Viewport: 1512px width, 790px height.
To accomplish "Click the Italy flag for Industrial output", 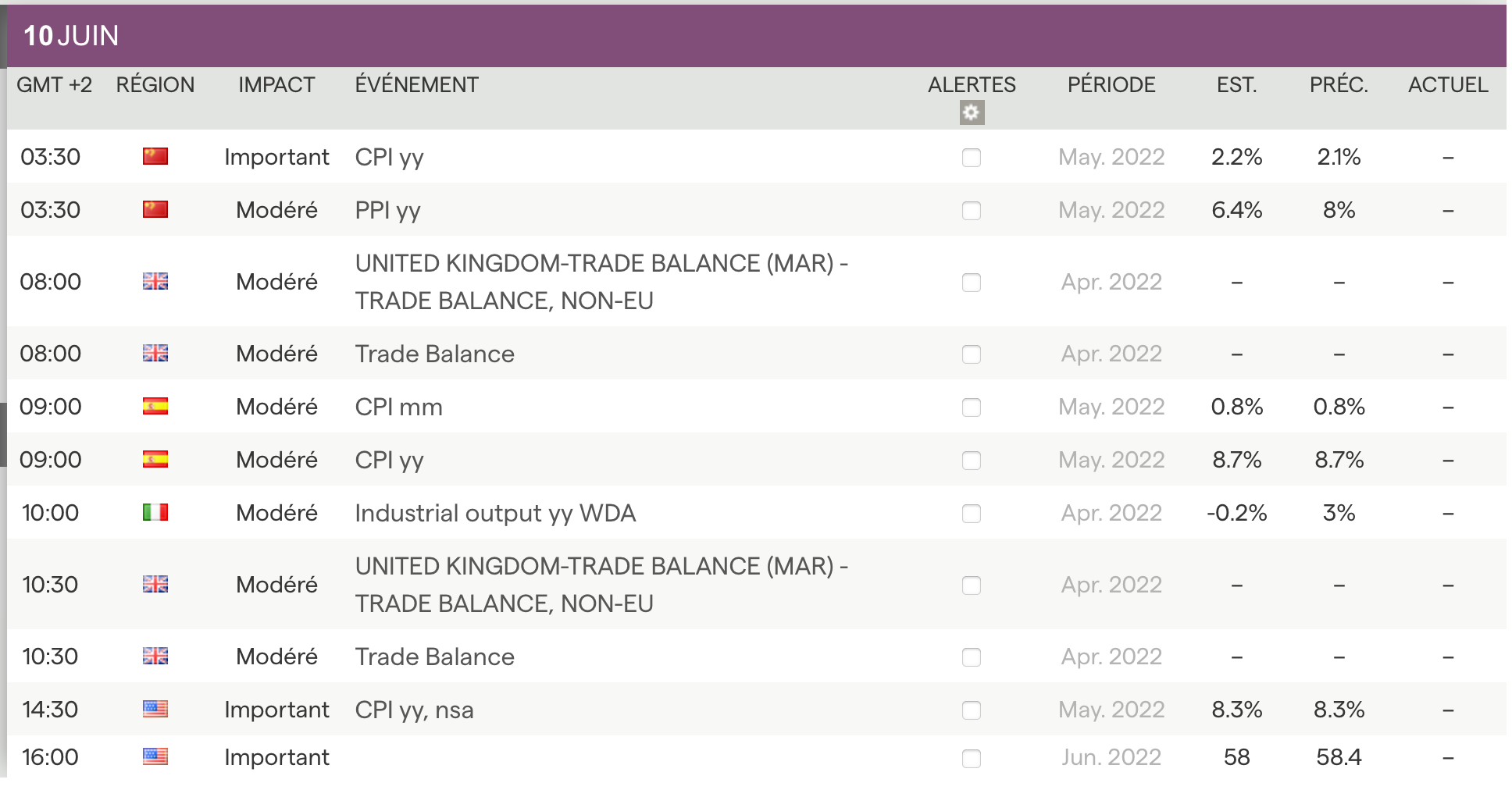I will coord(155,512).
